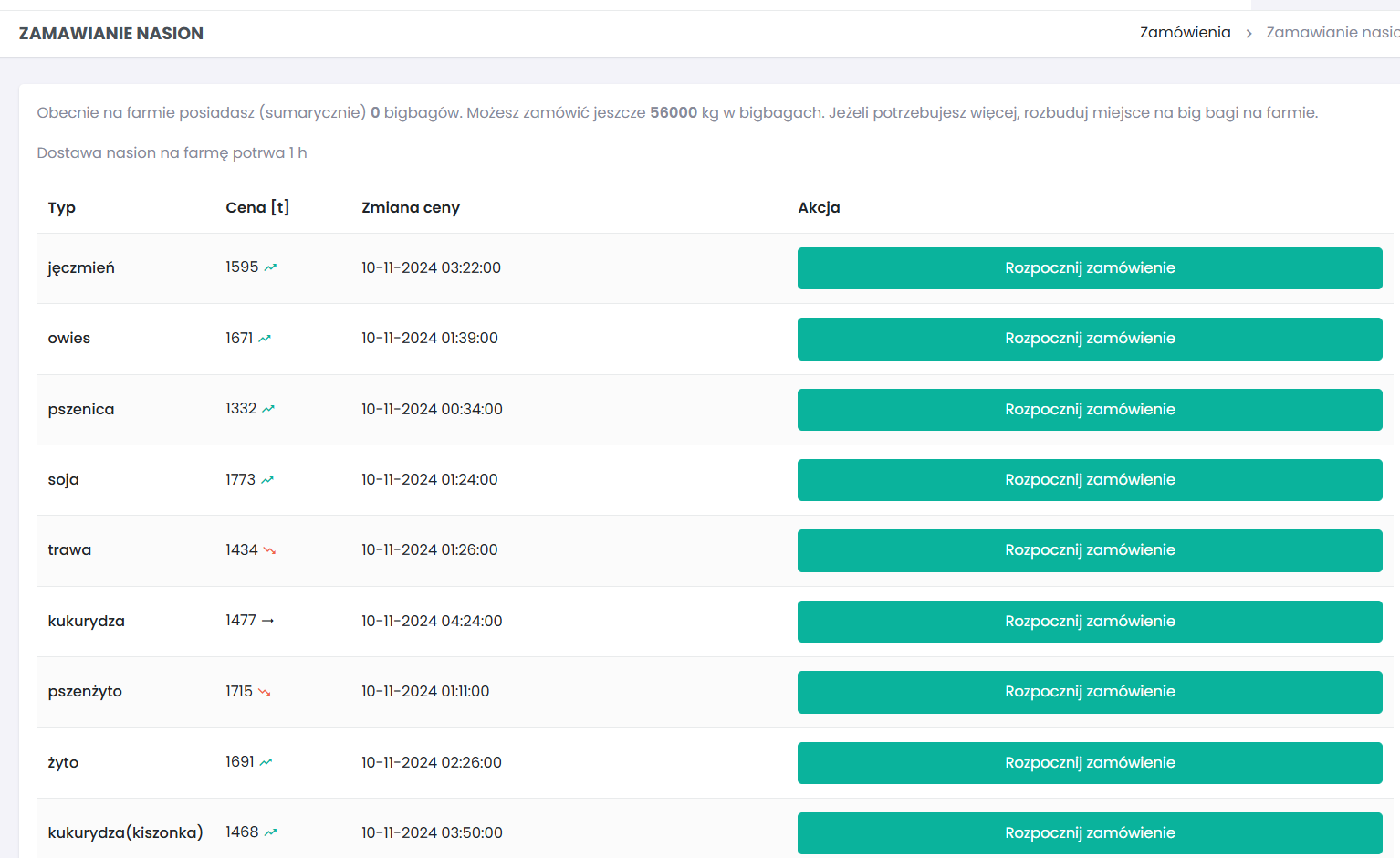
Task: Open the Zamówienia breadcrumb link
Action: click(1185, 33)
